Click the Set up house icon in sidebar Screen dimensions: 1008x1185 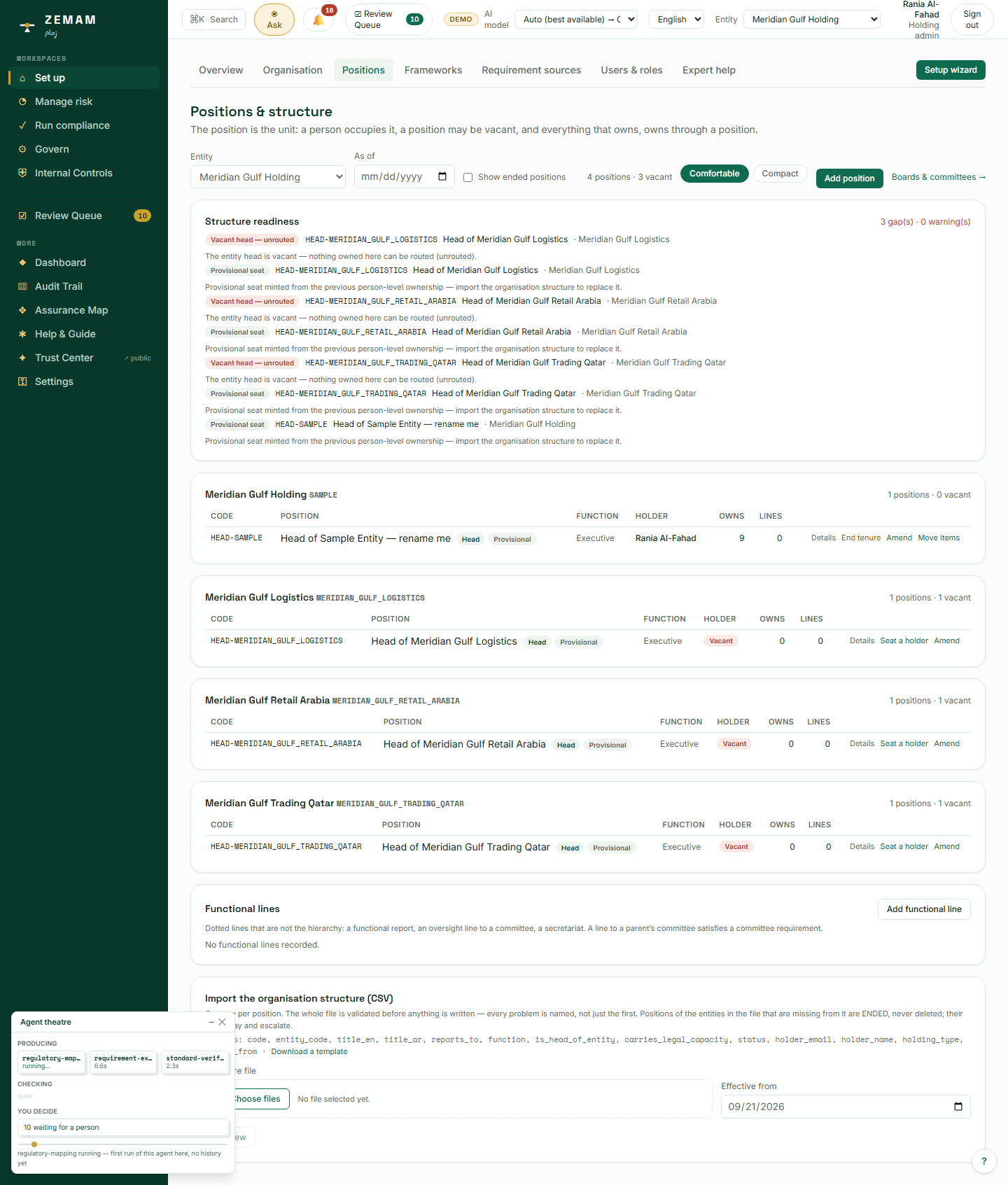pos(22,78)
